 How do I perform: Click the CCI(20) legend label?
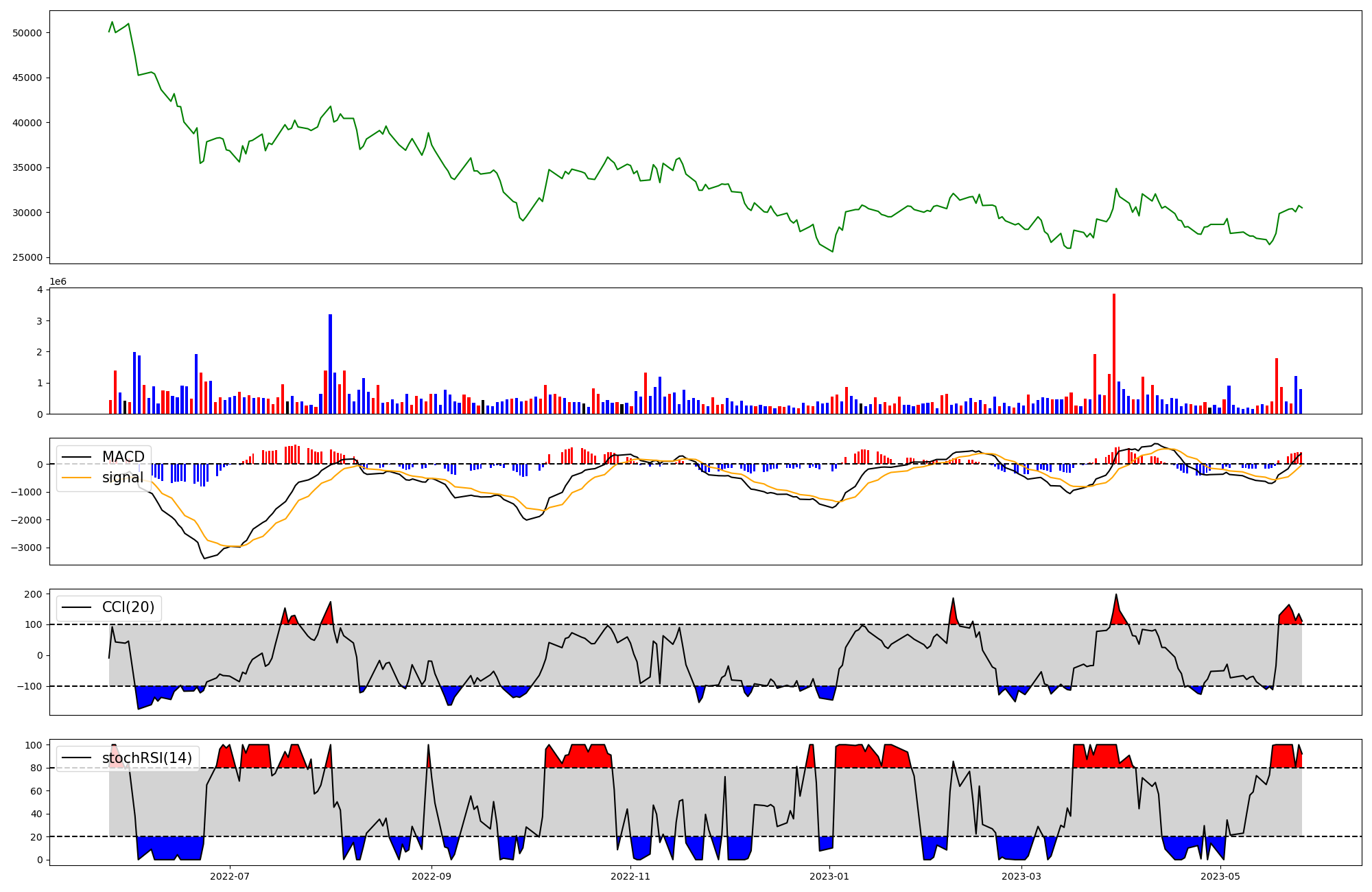[128, 607]
